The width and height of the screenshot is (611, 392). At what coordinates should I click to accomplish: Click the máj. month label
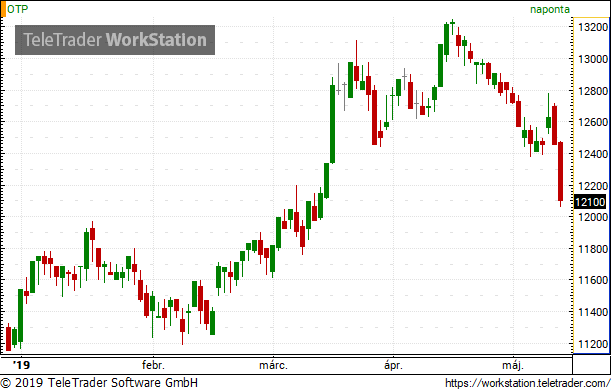coord(513,365)
